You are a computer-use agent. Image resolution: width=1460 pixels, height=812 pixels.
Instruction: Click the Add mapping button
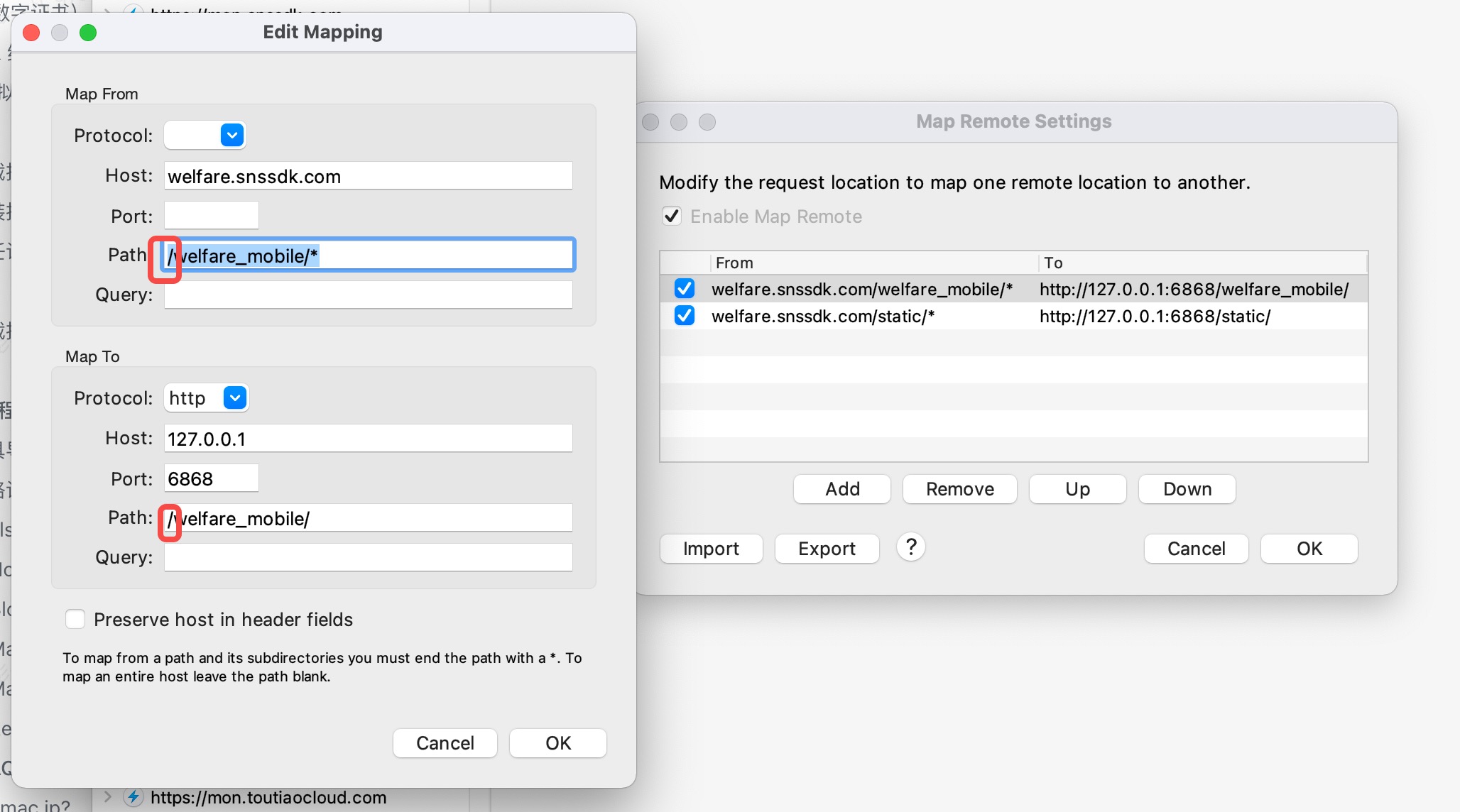(841, 489)
